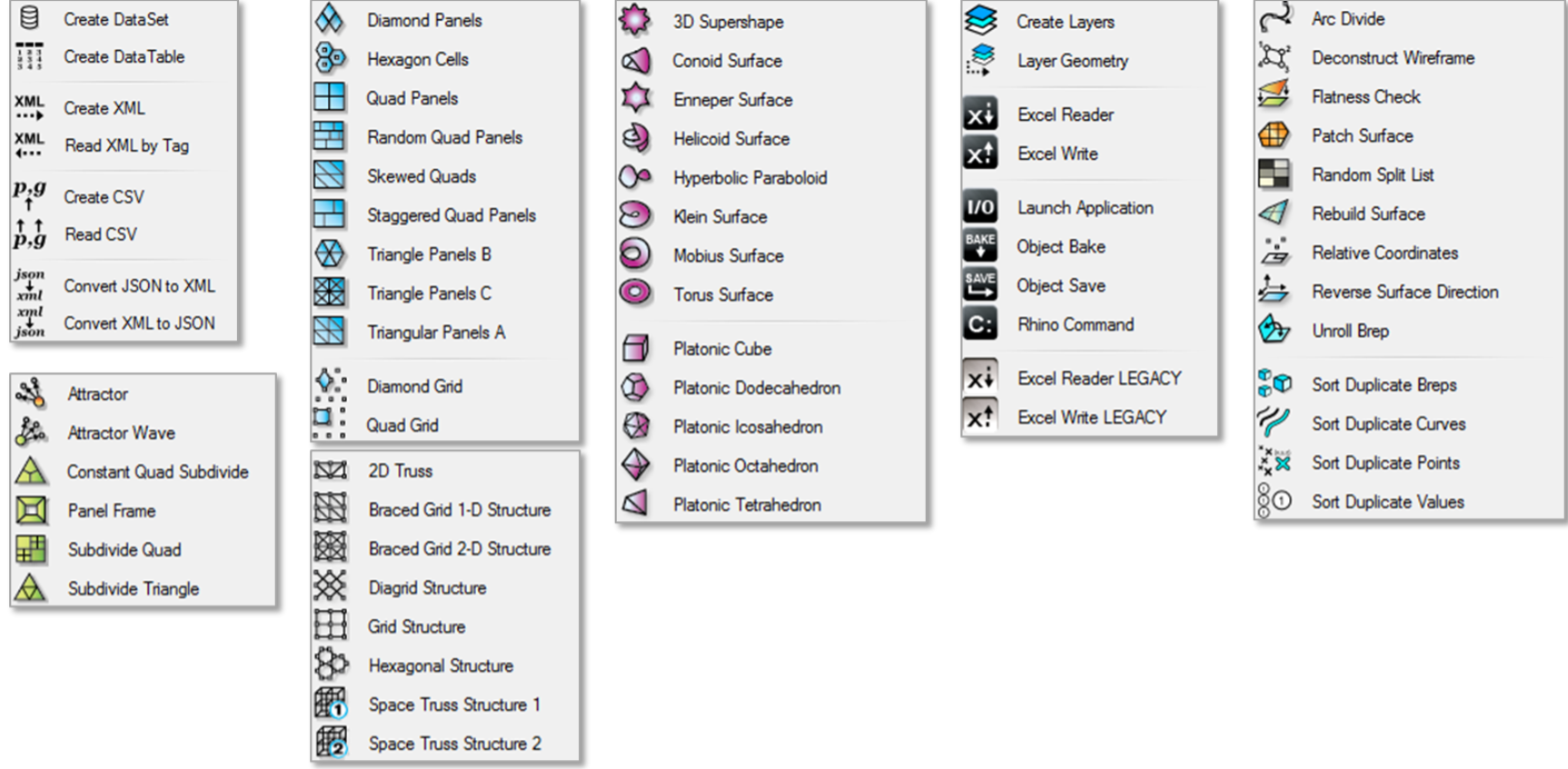This screenshot has width=1568, height=769.
Task: Click the Triangle Panels B icon
Action: coord(329,253)
